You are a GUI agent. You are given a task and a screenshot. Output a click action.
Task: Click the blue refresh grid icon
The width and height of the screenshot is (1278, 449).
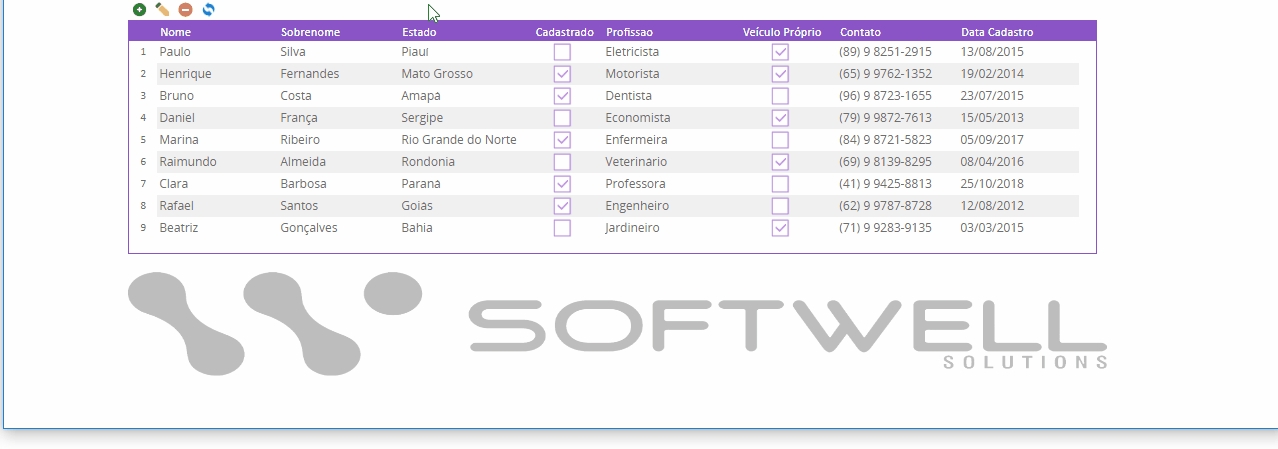(x=208, y=10)
